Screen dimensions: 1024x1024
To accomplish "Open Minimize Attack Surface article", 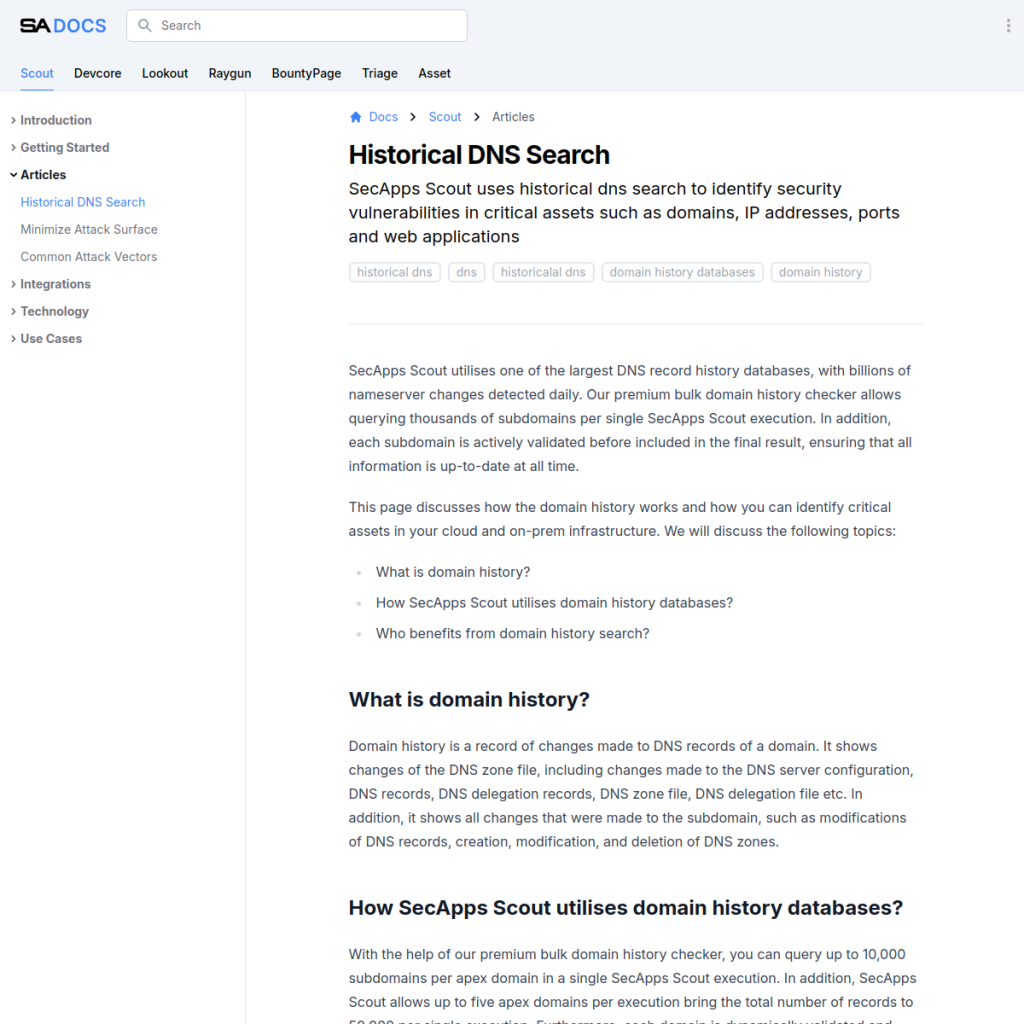I will (89, 229).
